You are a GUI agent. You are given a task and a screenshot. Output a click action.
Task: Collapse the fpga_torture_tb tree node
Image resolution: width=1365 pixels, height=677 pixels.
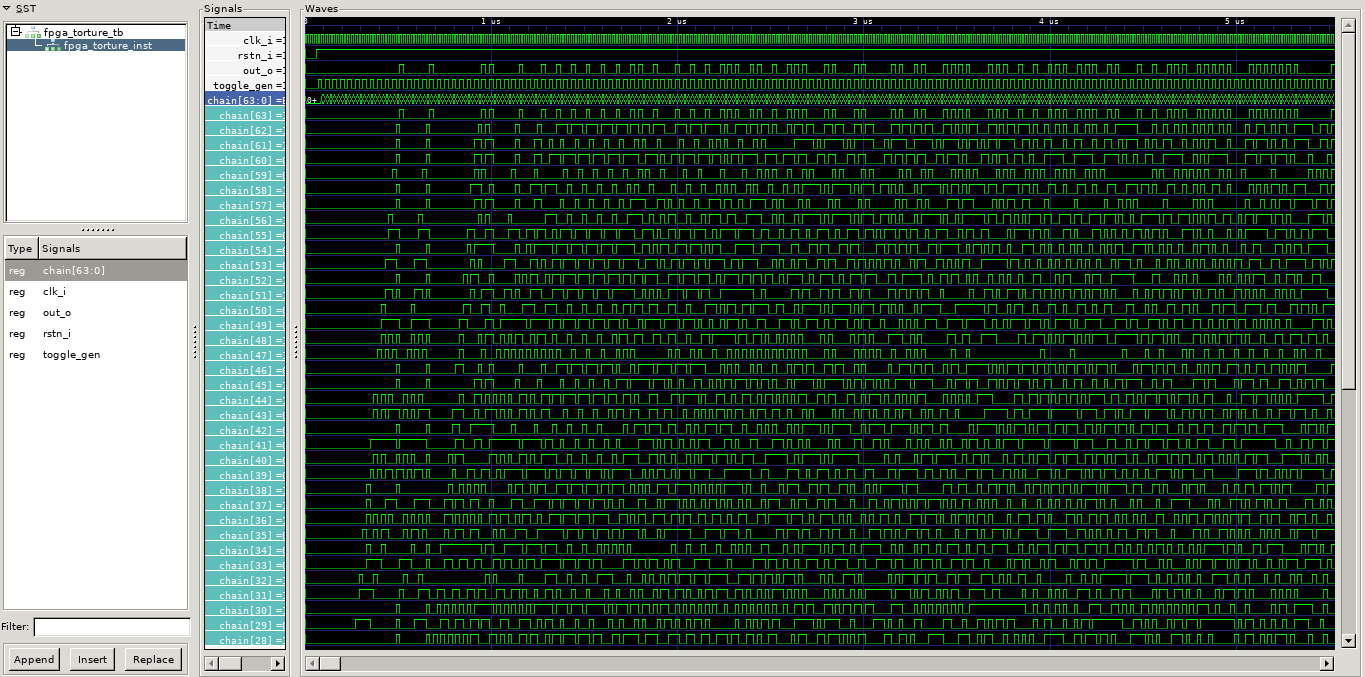point(16,32)
